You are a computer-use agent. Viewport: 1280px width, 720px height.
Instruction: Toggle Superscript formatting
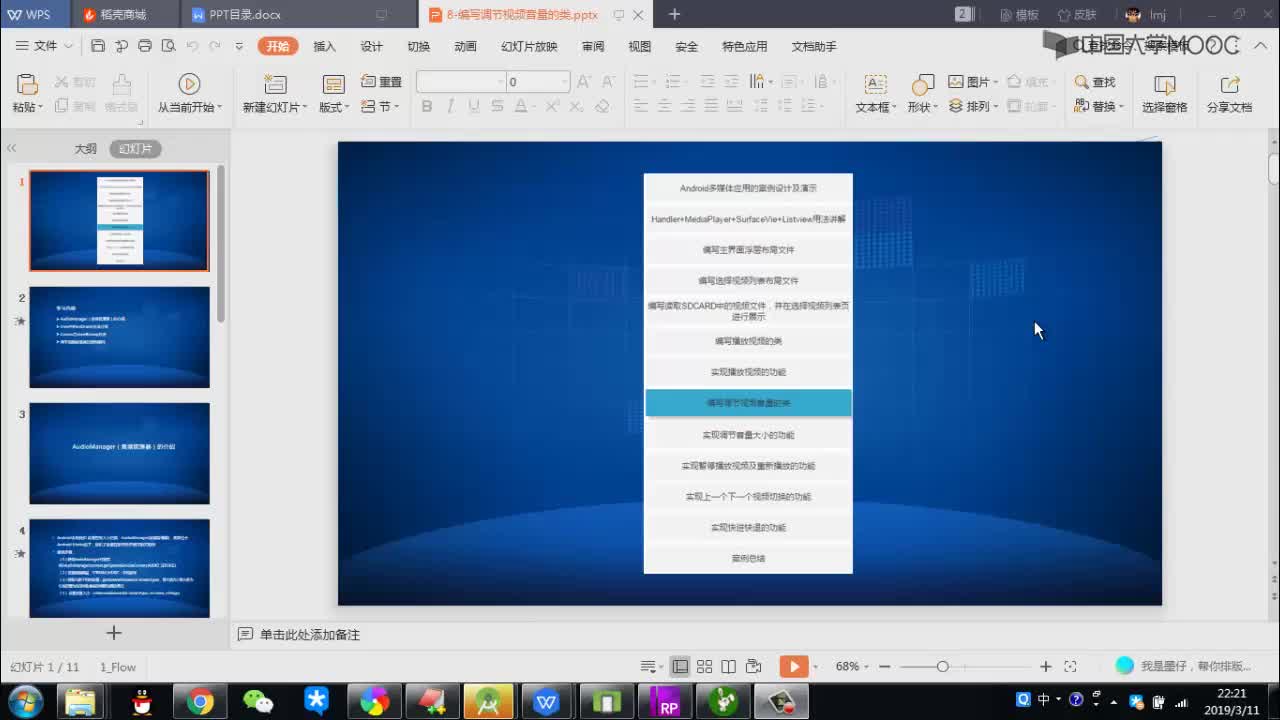552,106
